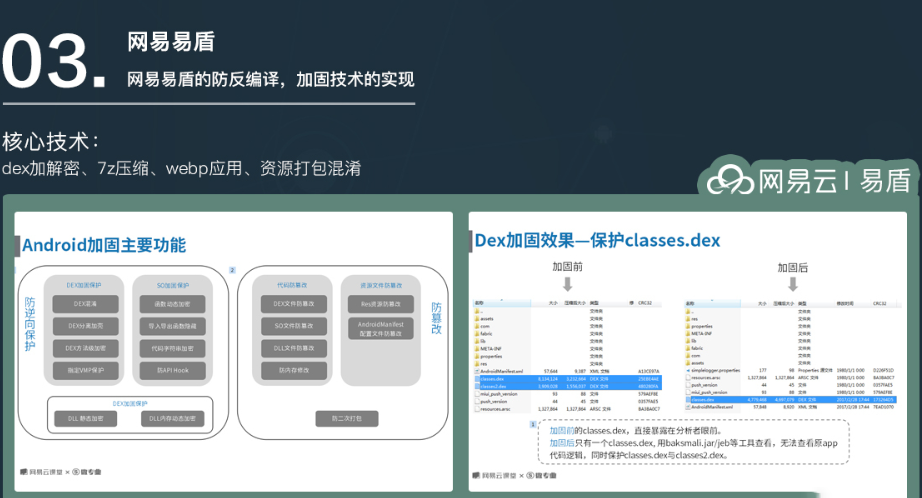Click the DLL文件防篡改 box

coord(294,348)
